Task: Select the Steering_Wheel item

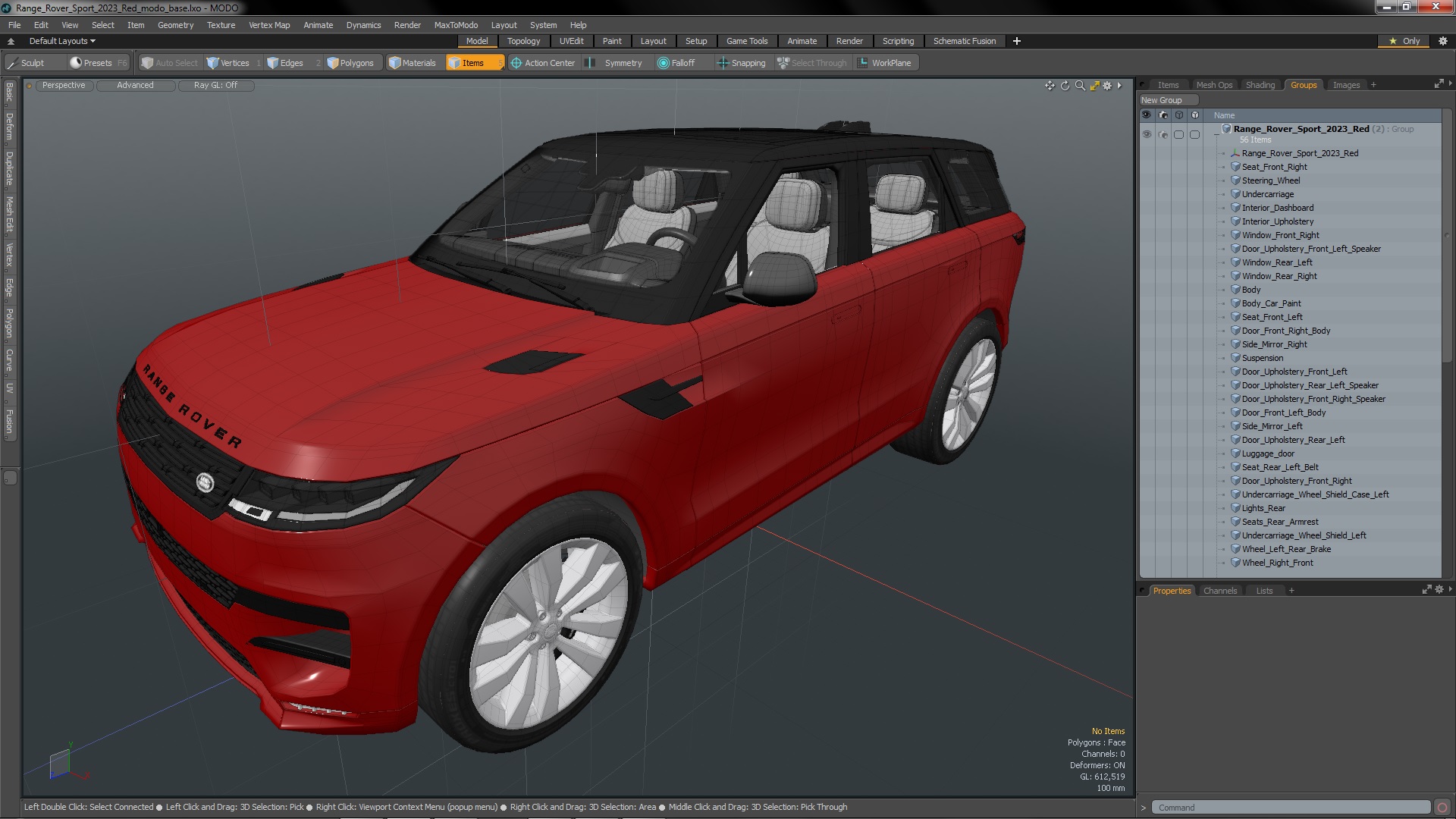Action: point(1270,180)
